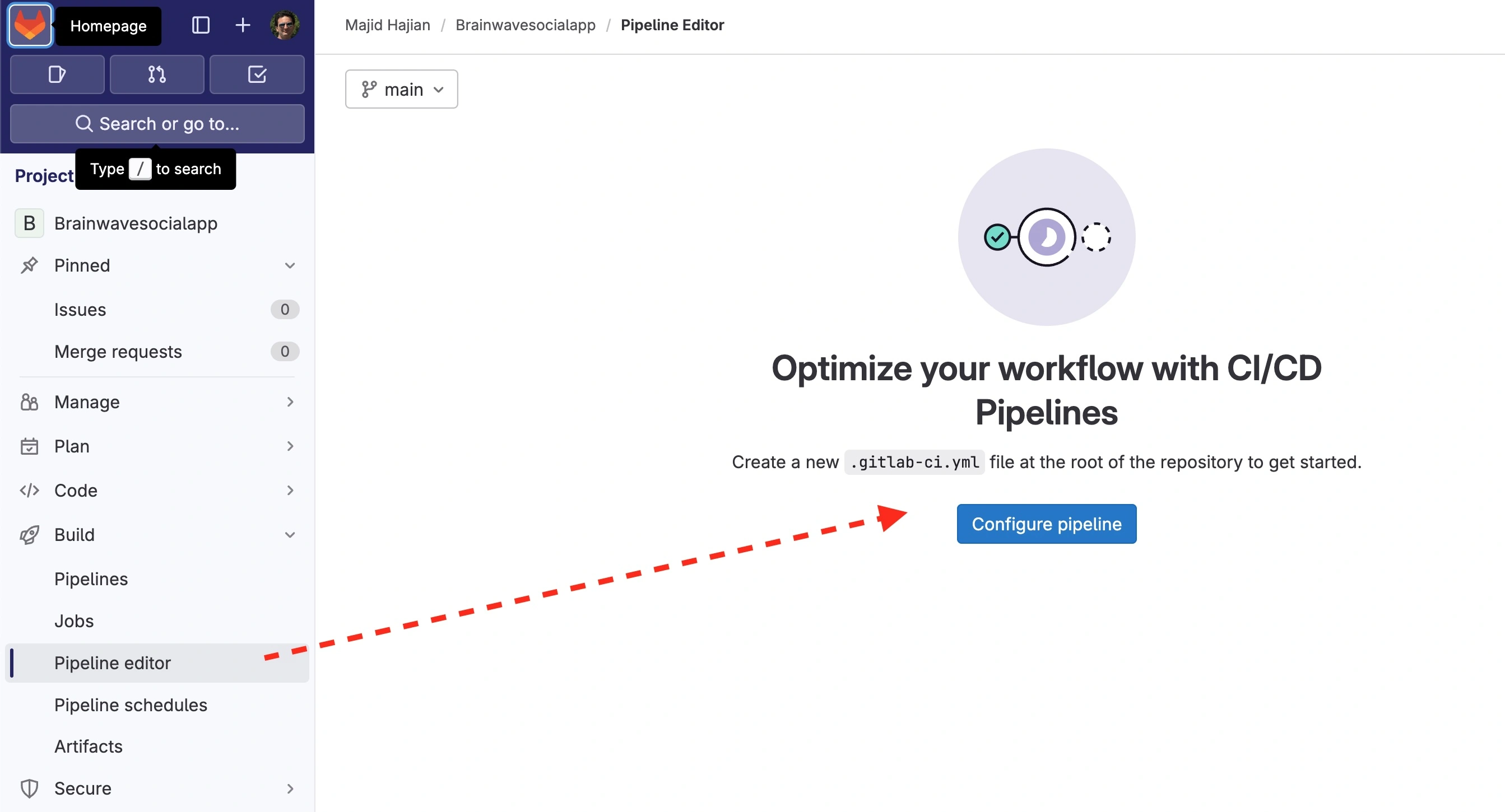Click the Manage users icon
1505x812 pixels.
click(x=29, y=402)
